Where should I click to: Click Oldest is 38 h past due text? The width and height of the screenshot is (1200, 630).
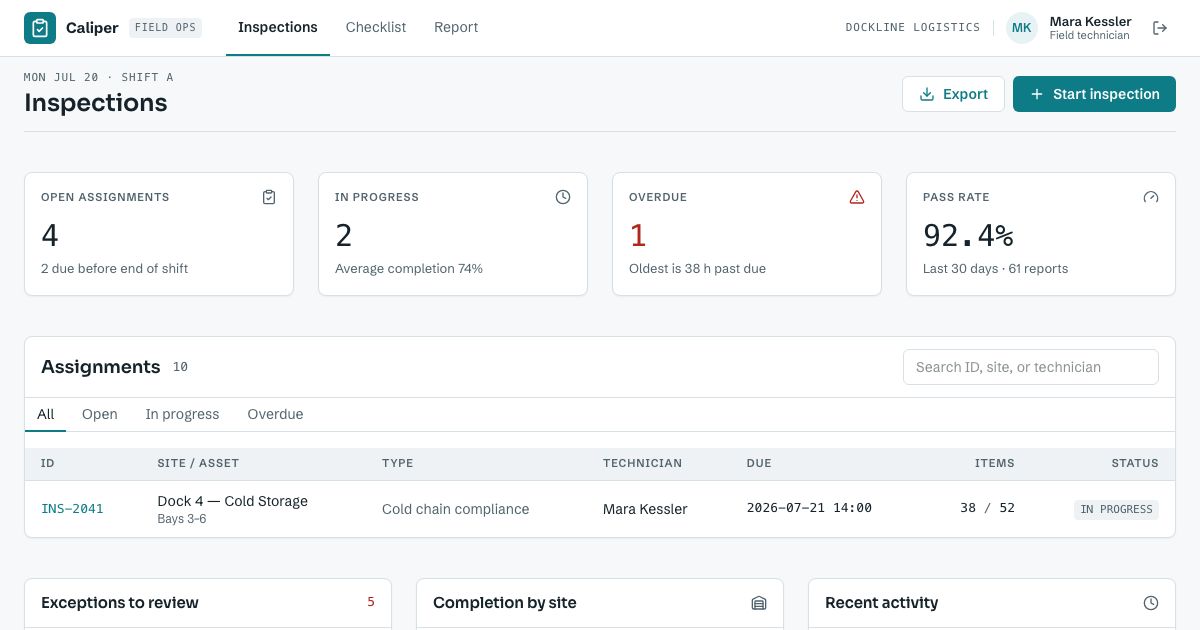click(x=697, y=269)
